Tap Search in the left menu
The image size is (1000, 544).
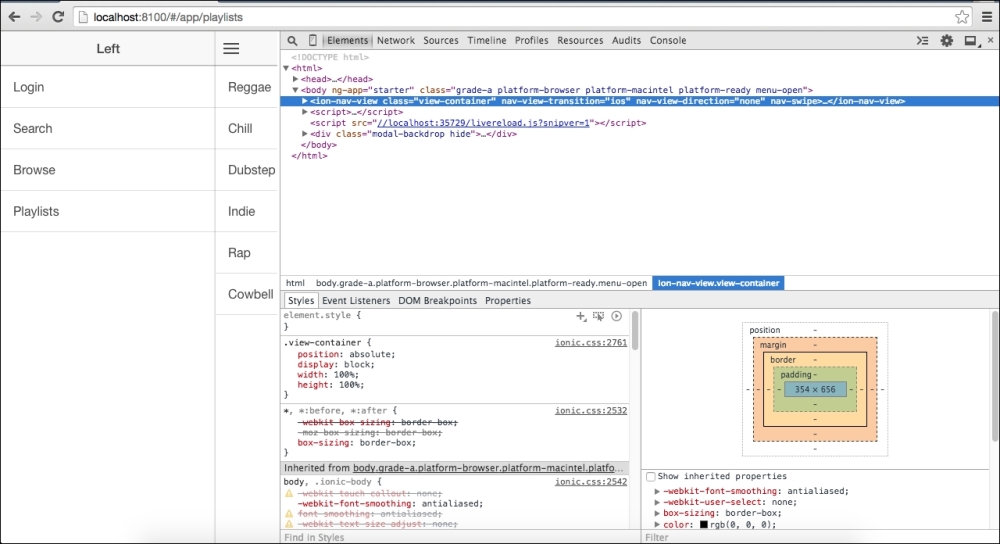(x=108, y=128)
